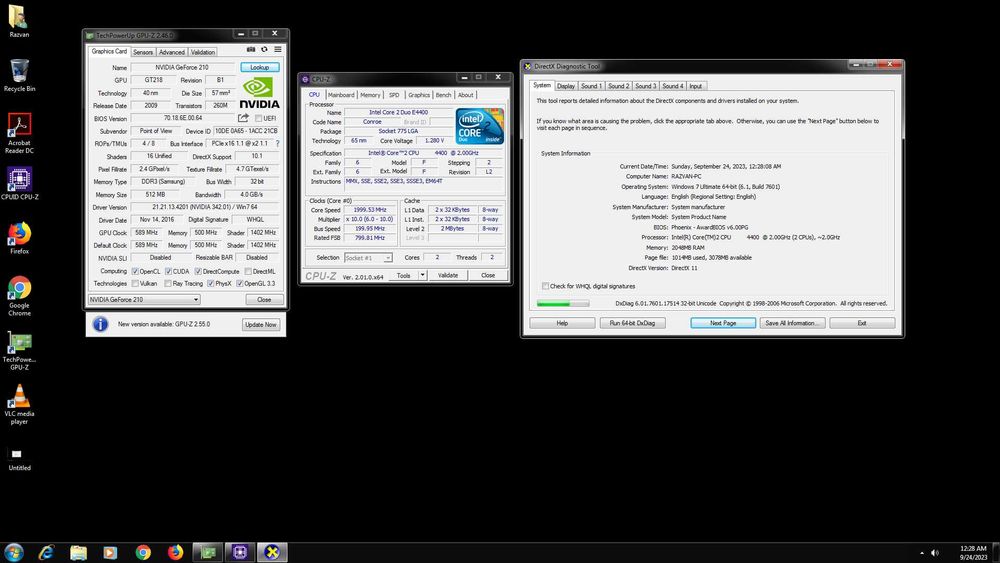Click the Intel Core 2 Duo logo in CPU-Z

(x=479, y=126)
